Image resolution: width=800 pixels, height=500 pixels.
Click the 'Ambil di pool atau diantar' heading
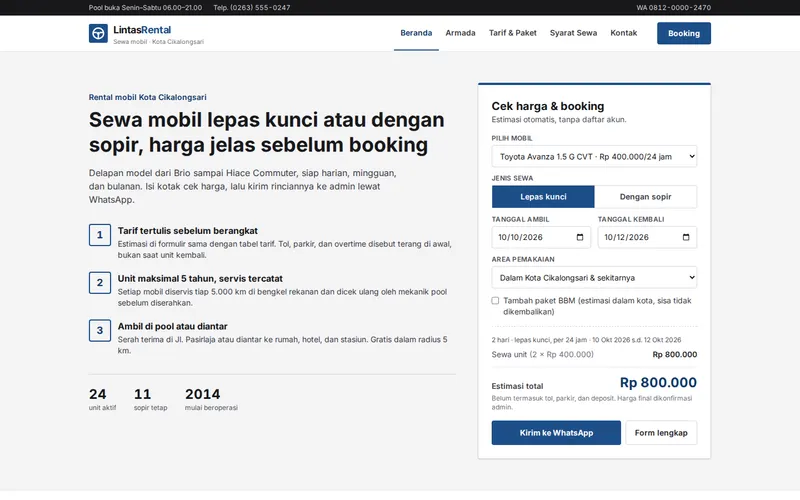[x=172, y=326]
